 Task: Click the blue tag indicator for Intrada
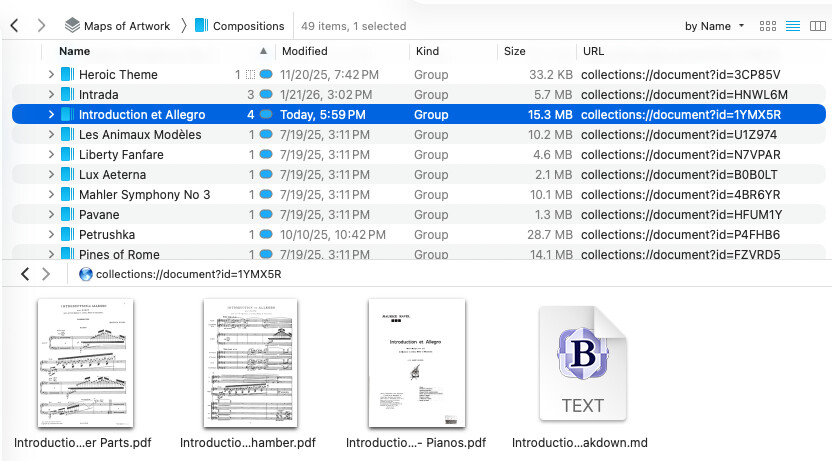266,94
